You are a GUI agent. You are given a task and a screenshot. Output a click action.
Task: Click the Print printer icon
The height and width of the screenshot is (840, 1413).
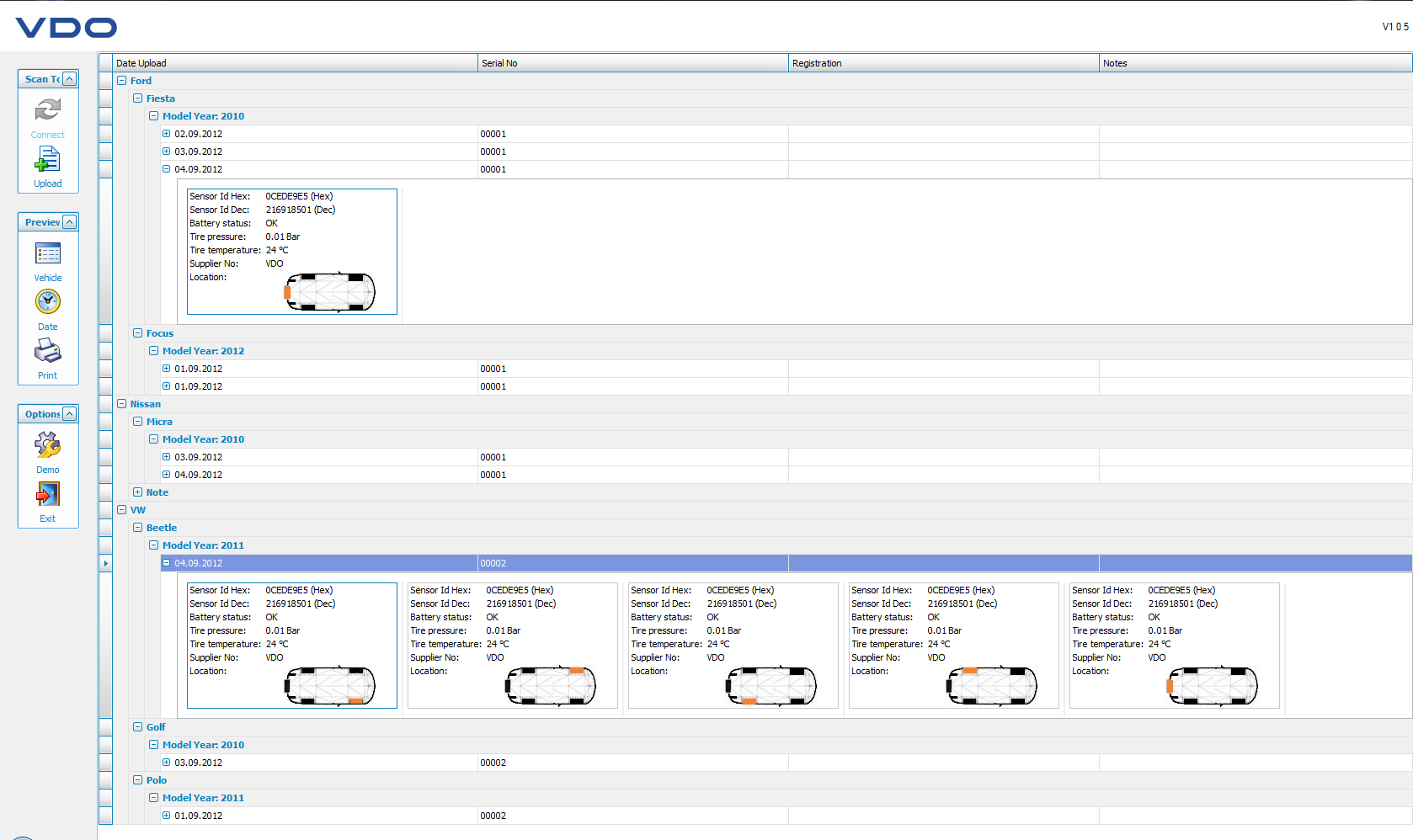pos(48,350)
